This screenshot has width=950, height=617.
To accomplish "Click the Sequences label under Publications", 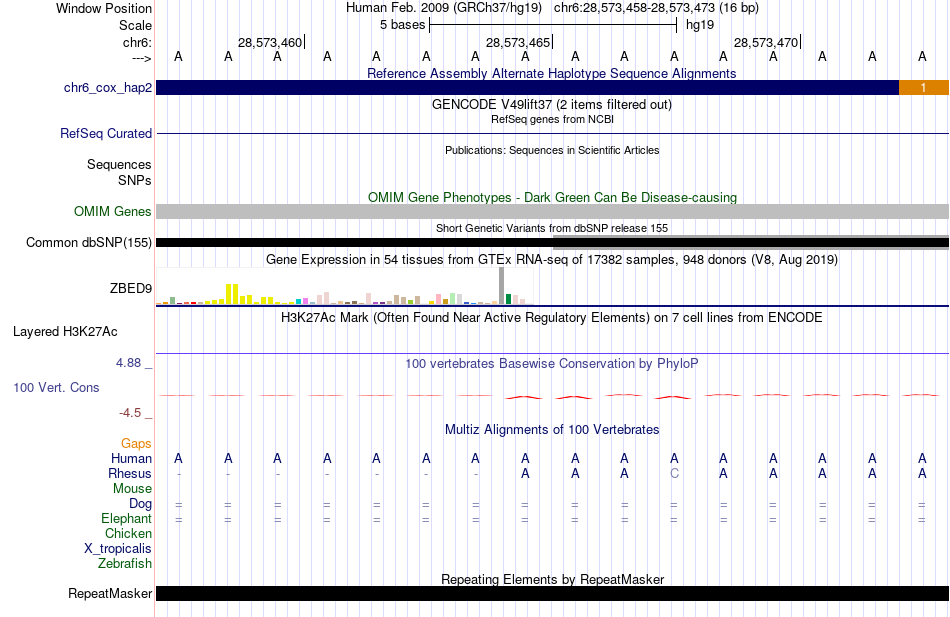I will pyautogui.click(x=119, y=164).
